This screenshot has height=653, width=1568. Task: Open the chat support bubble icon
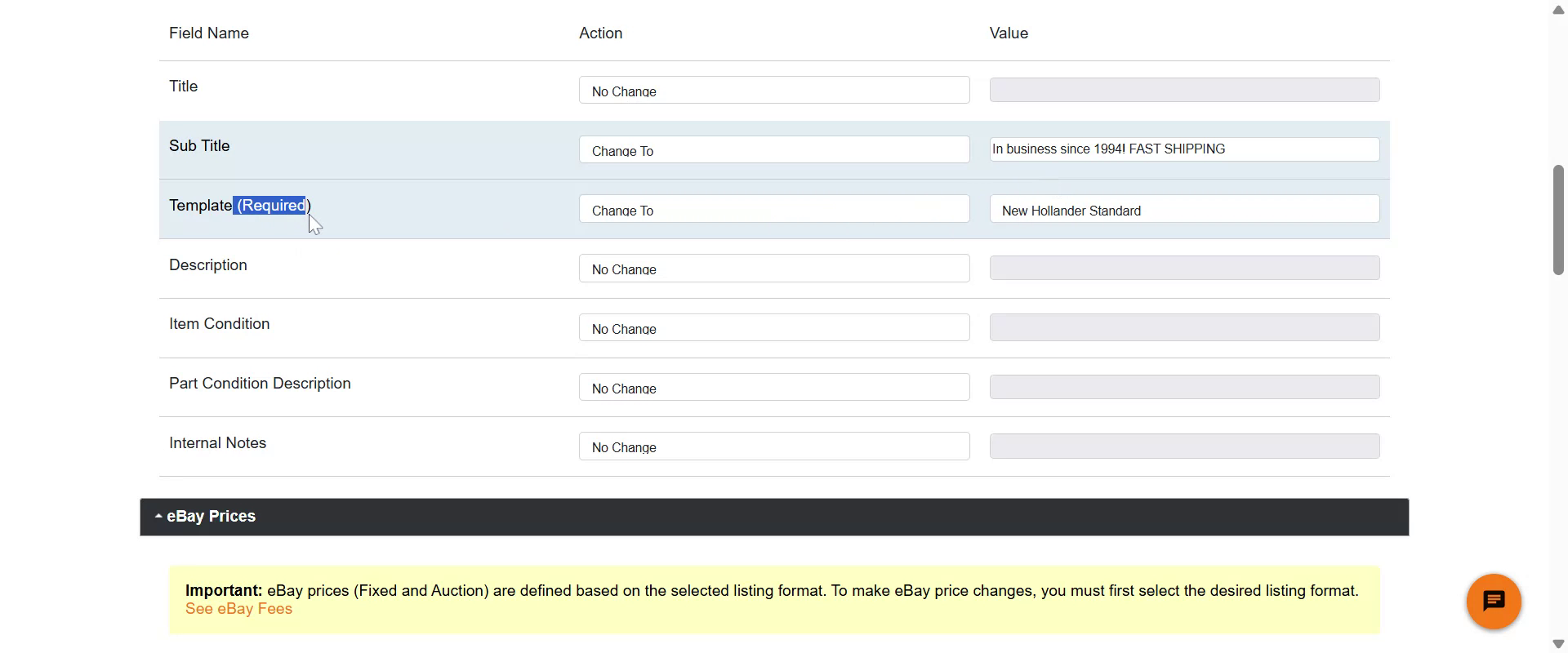(x=1493, y=602)
